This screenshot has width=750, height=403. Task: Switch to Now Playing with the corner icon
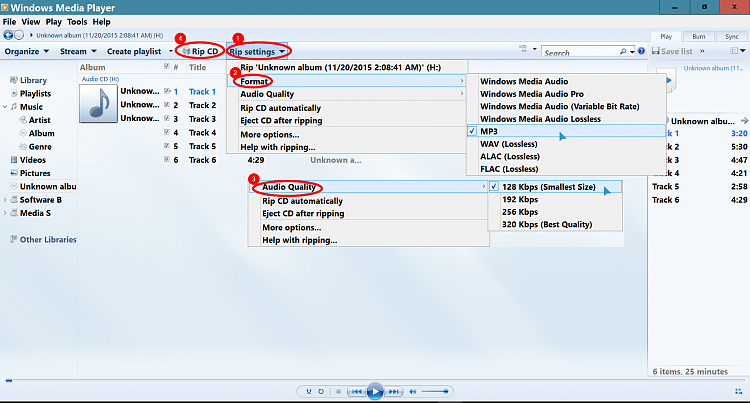(x=739, y=391)
